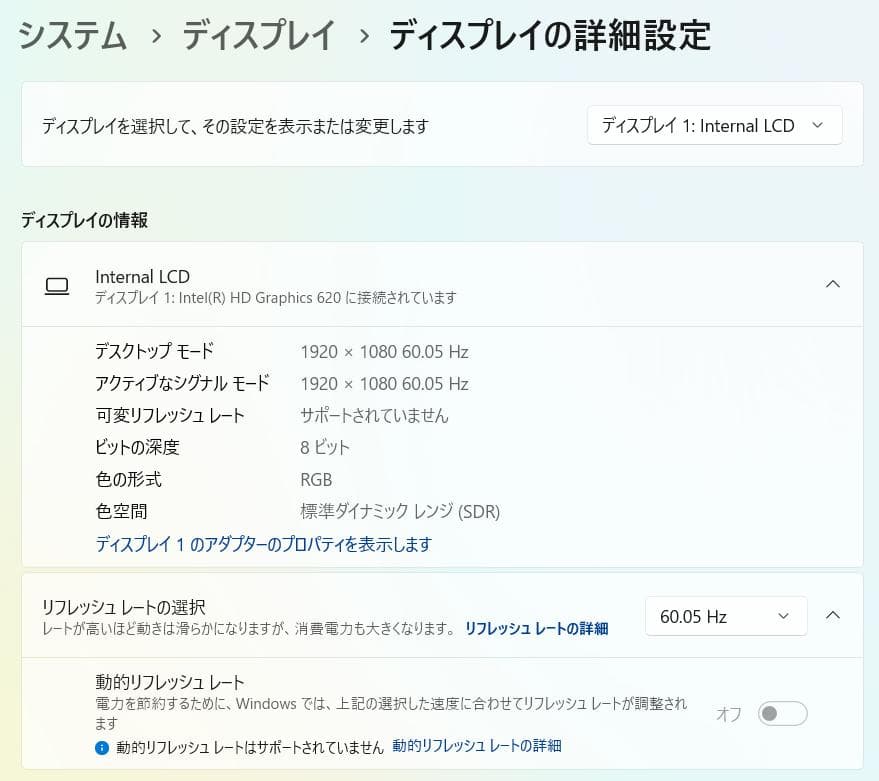The height and width of the screenshot is (781, 879).
Task: Toggle the 動的リフレッシュ レート switch
Action: click(782, 713)
